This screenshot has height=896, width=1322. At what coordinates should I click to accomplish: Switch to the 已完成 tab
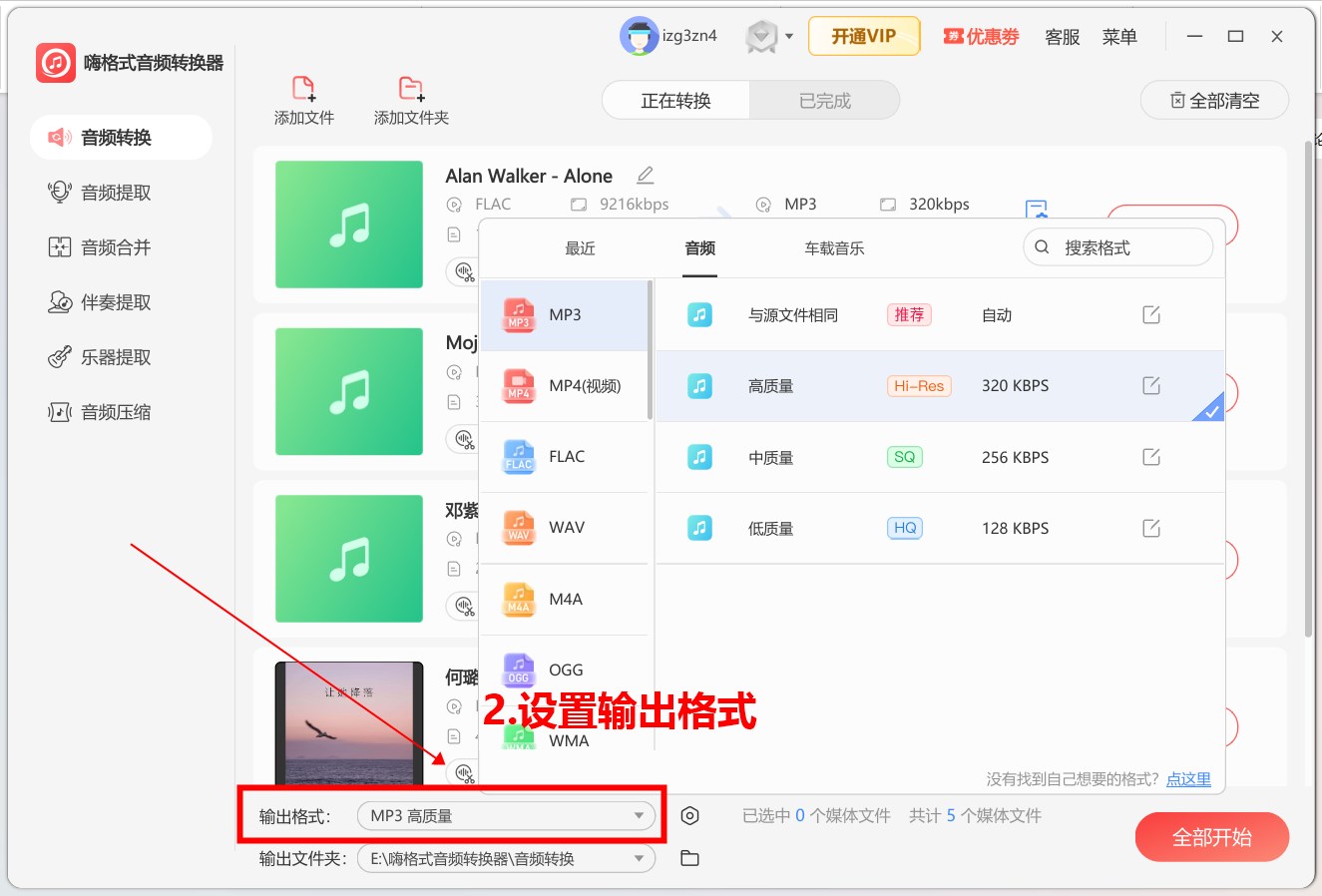click(x=825, y=101)
